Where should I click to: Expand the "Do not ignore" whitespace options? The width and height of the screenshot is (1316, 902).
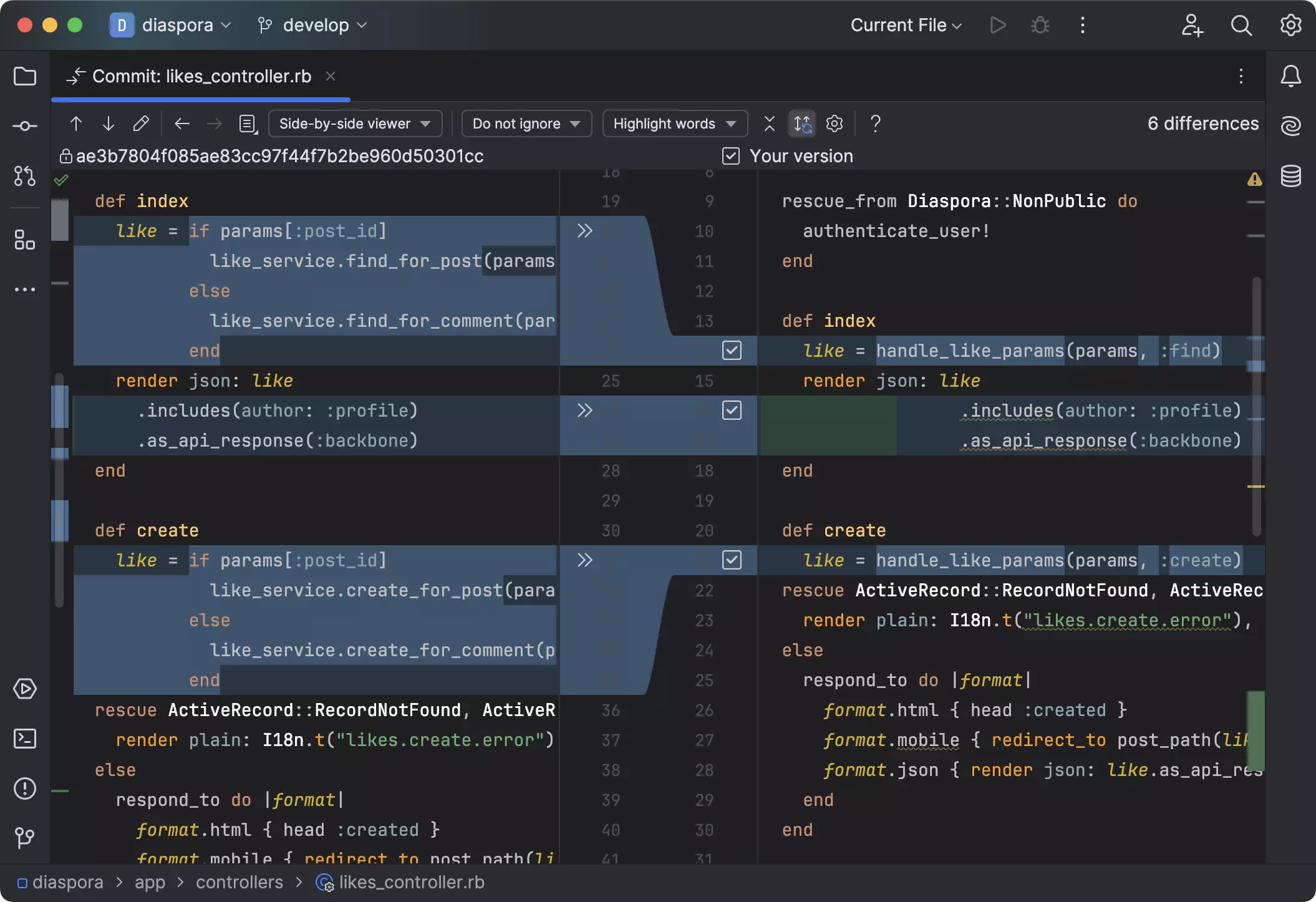point(526,124)
